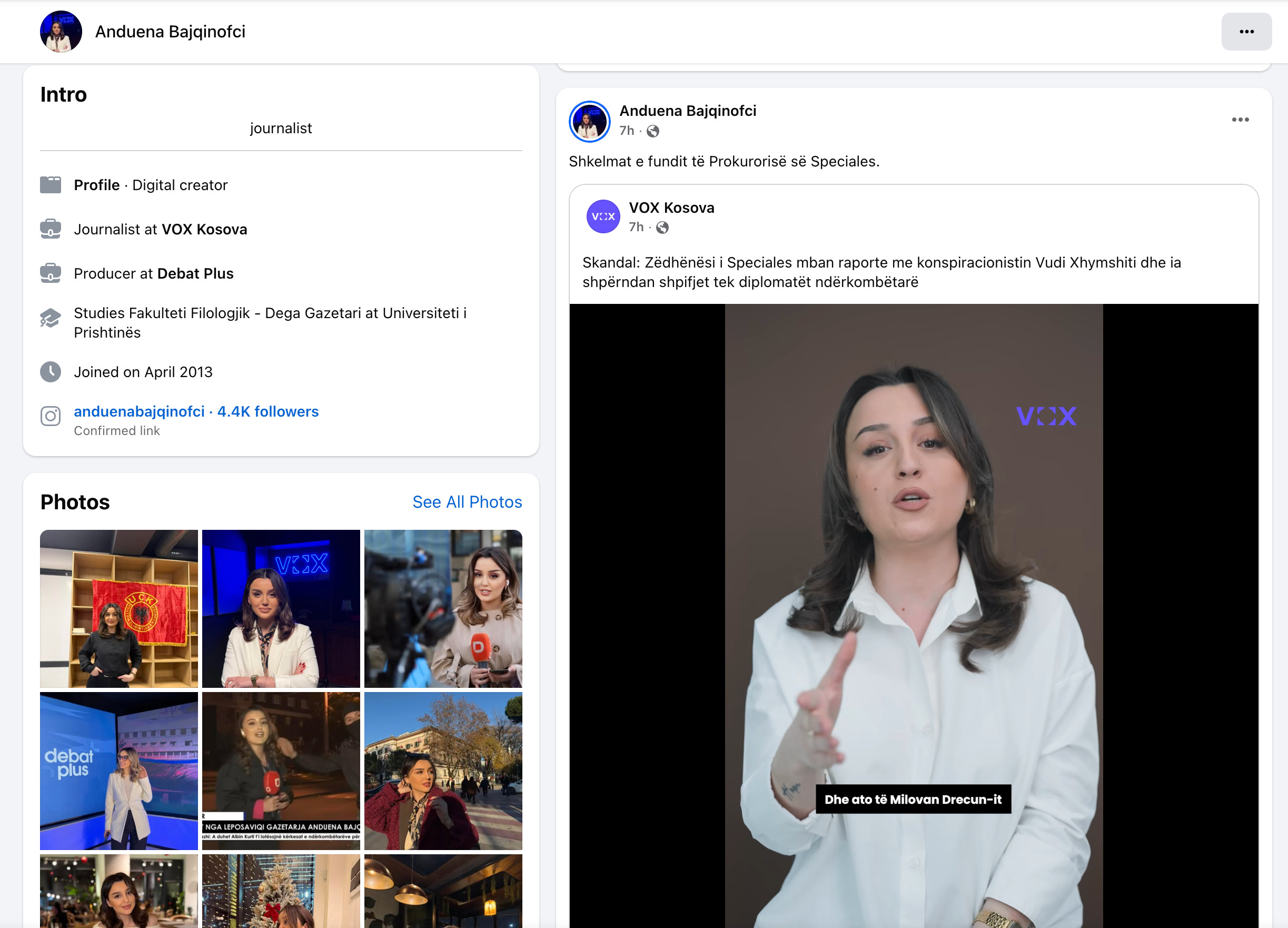Viewport: 1288px width, 928px height.
Task: Open the VOX Kosova page name in shared post
Action: tap(671, 208)
